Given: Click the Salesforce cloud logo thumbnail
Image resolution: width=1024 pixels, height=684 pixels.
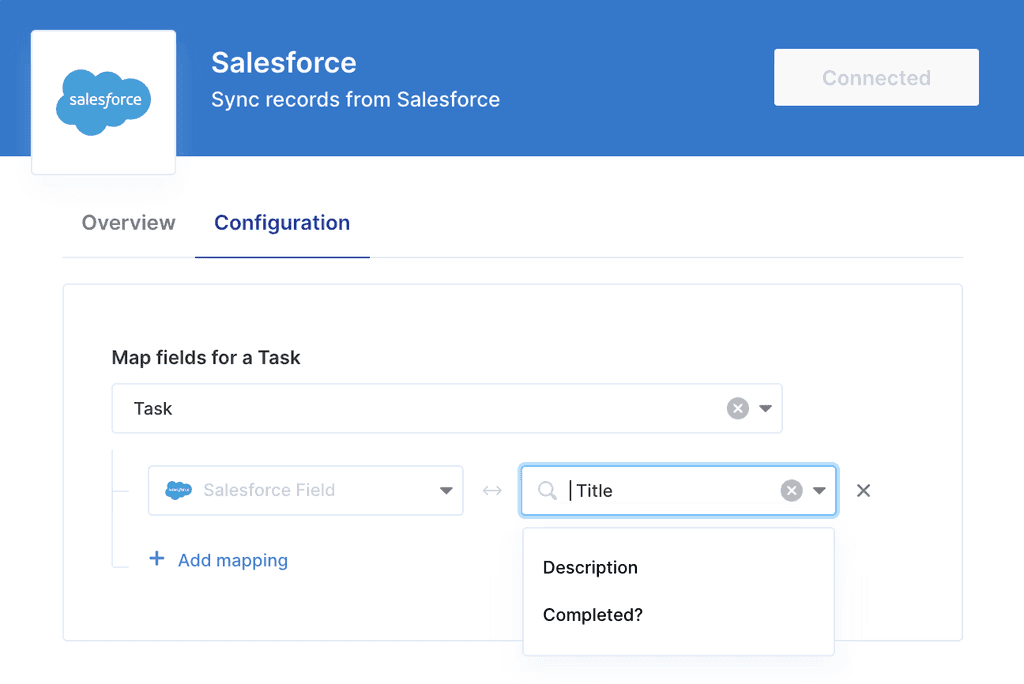Looking at the screenshot, I should pos(103,102).
